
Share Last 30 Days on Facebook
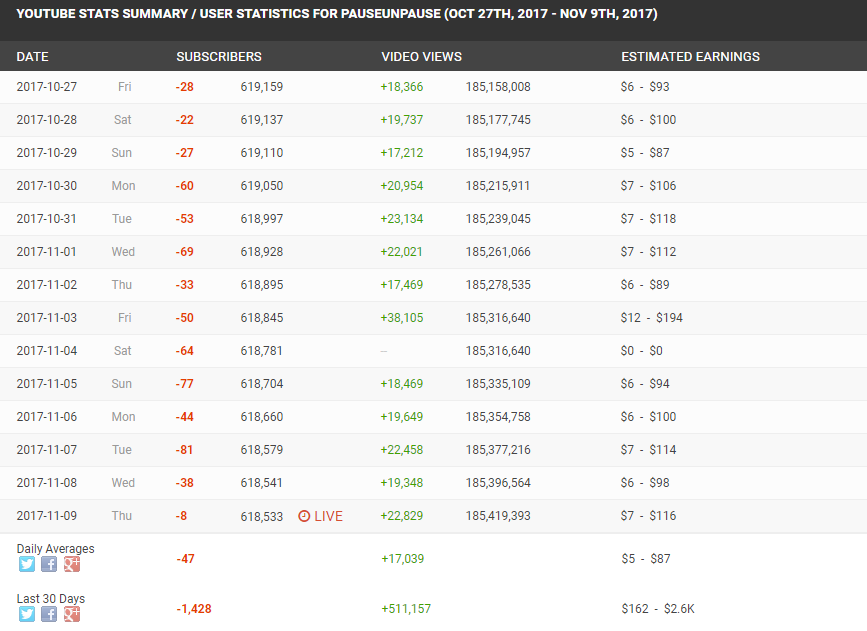pyautogui.click(x=49, y=614)
